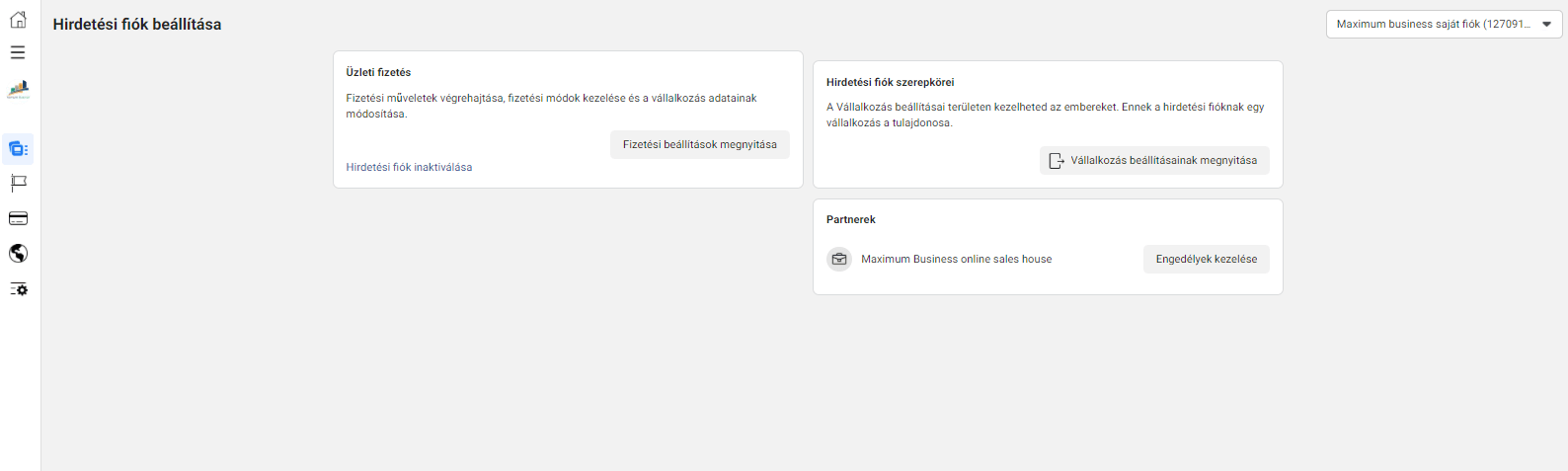Image resolution: width=1568 pixels, height=471 pixels.
Task: Click the globe icon in sidebar
Action: point(18,254)
